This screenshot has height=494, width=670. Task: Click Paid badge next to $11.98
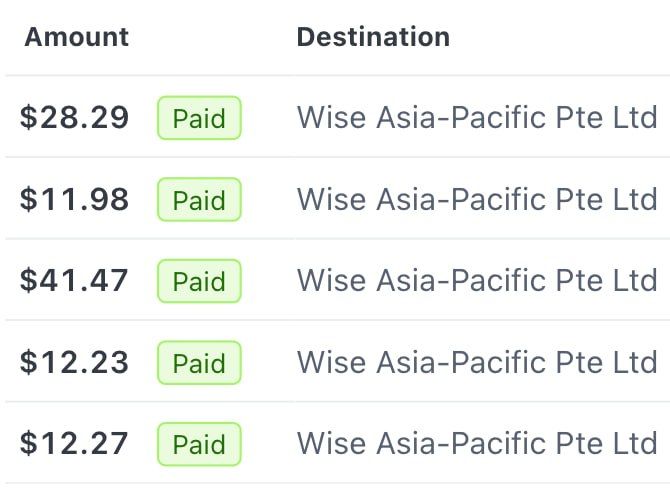pos(199,200)
